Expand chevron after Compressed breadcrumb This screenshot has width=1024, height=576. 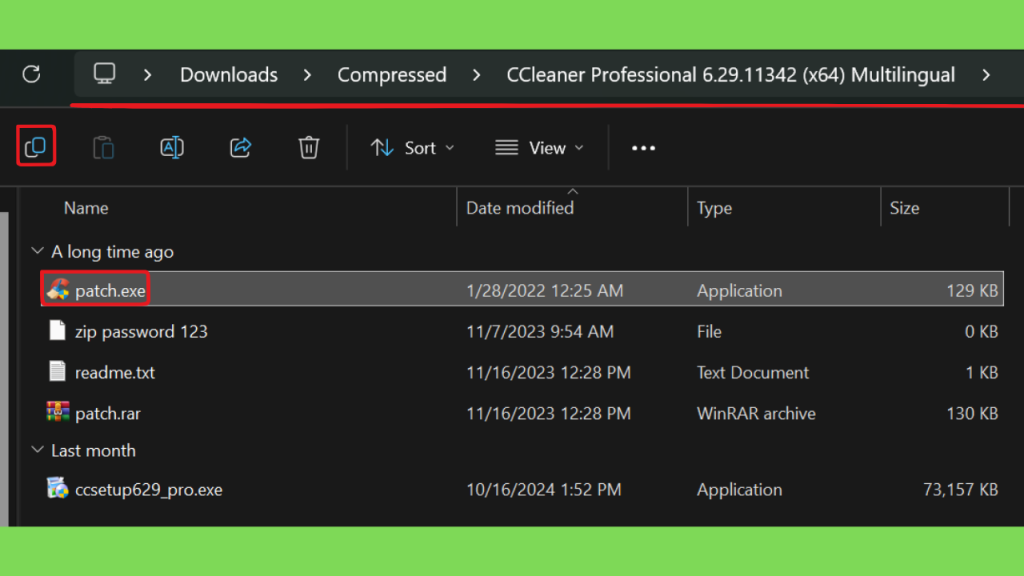pyautogui.click(x=477, y=75)
